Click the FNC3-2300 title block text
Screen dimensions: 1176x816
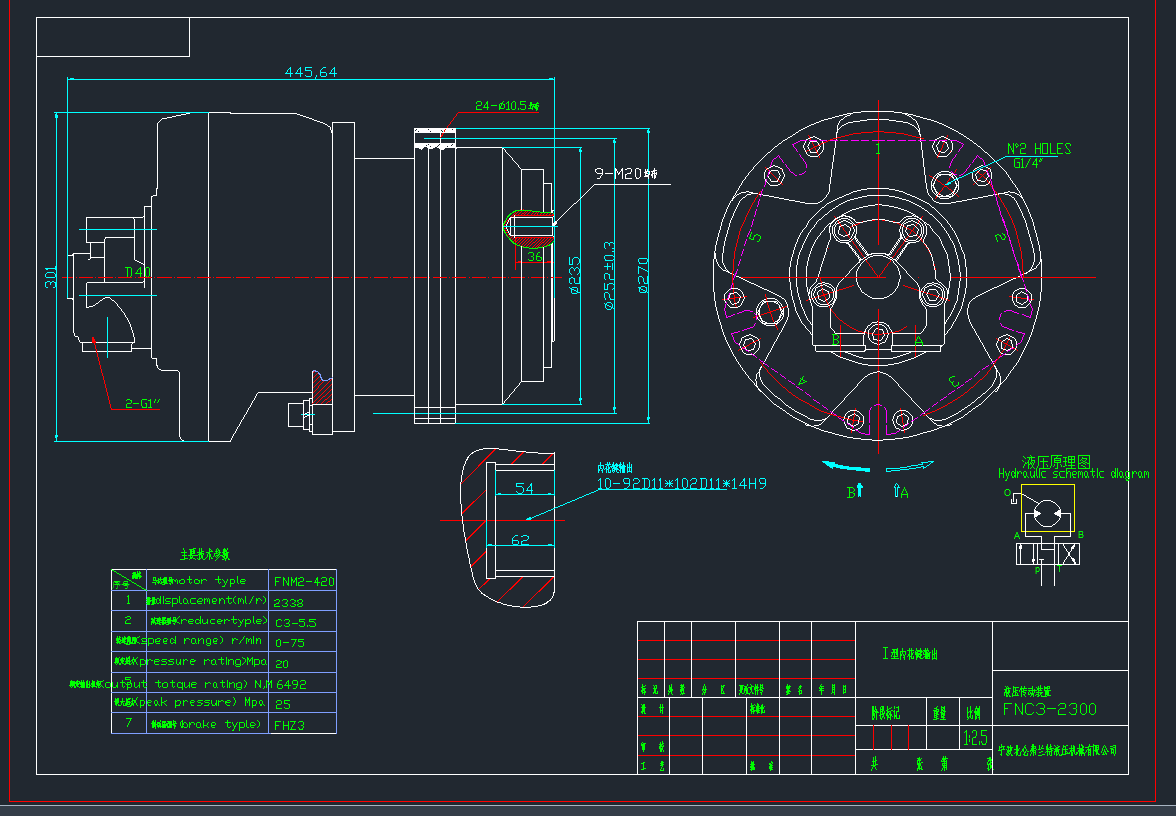[x=1049, y=710]
